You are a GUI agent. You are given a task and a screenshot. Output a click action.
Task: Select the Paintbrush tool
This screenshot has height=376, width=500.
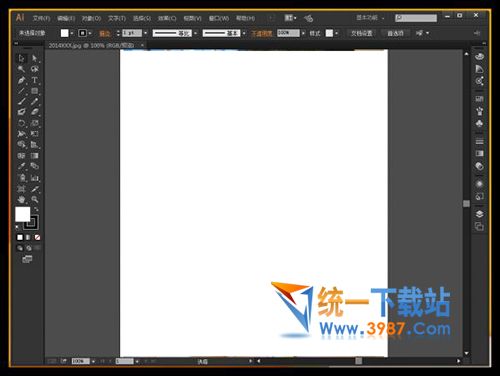(21, 101)
